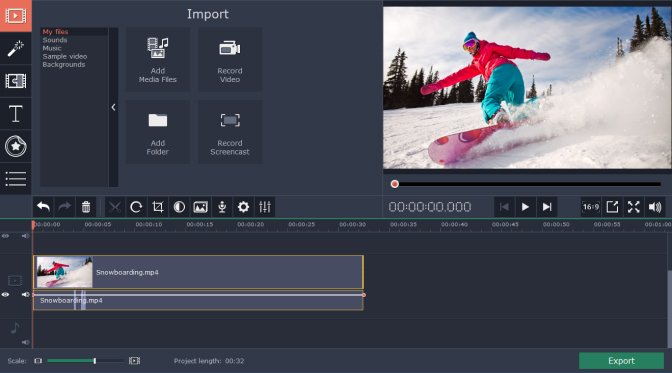Skip to next frame
The image size is (672, 373).
pyautogui.click(x=547, y=207)
